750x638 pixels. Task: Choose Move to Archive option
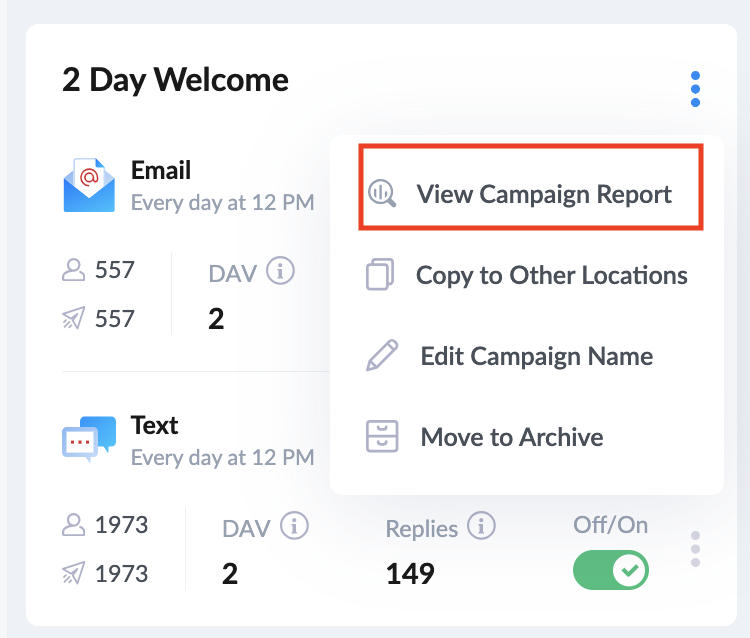[511, 437]
